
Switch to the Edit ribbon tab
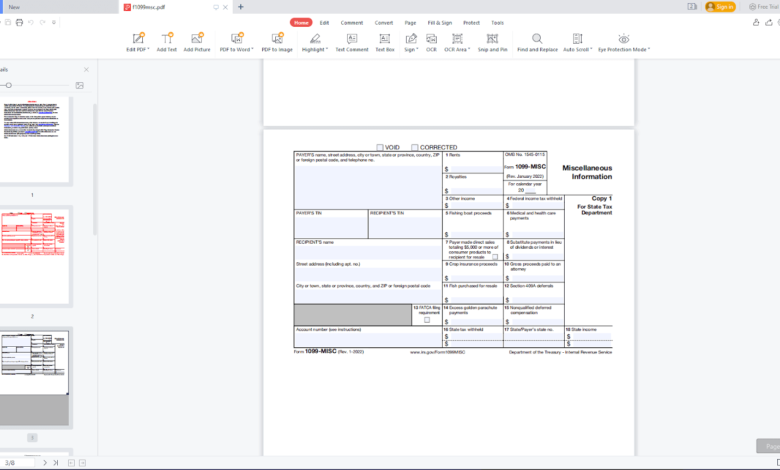[x=324, y=22]
